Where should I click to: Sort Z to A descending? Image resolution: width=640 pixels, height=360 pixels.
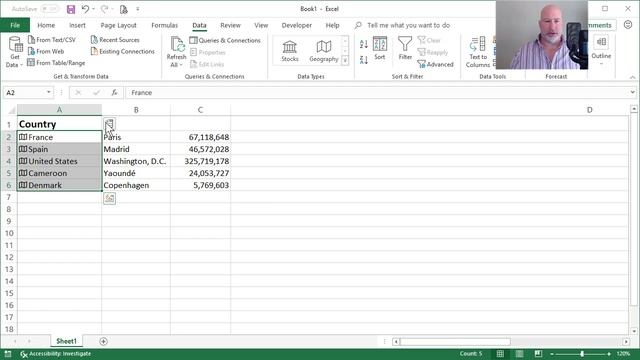click(364, 60)
